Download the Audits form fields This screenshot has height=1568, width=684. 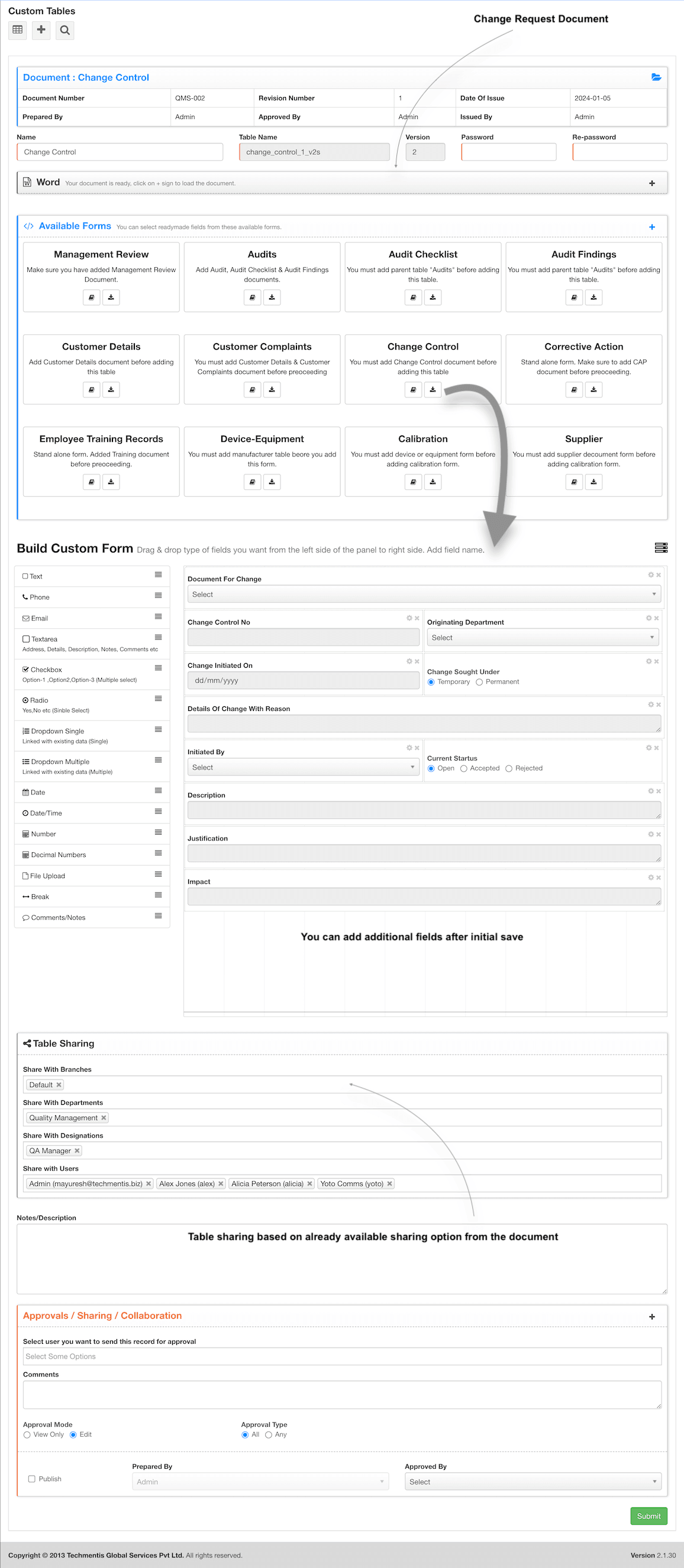point(272,297)
